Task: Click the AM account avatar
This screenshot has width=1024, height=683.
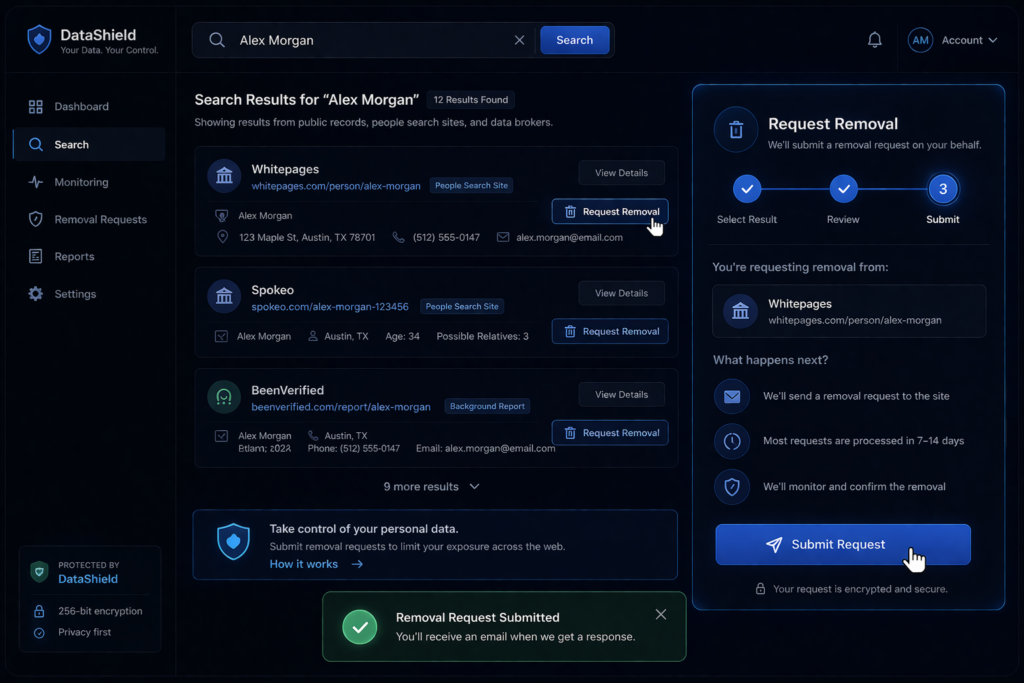Action: [919, 40]
